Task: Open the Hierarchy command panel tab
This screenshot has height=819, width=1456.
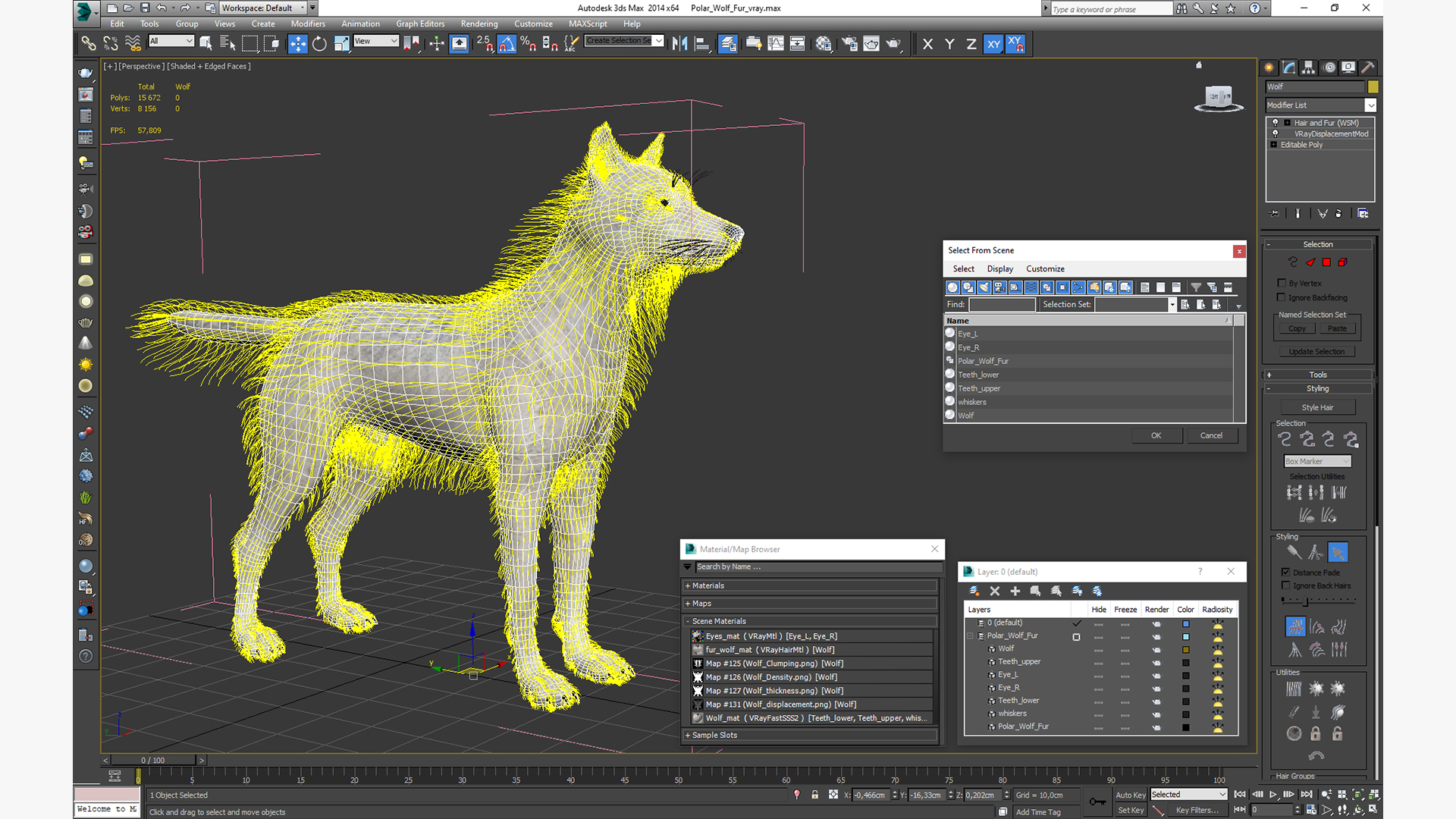Action: coord(1308,67)
